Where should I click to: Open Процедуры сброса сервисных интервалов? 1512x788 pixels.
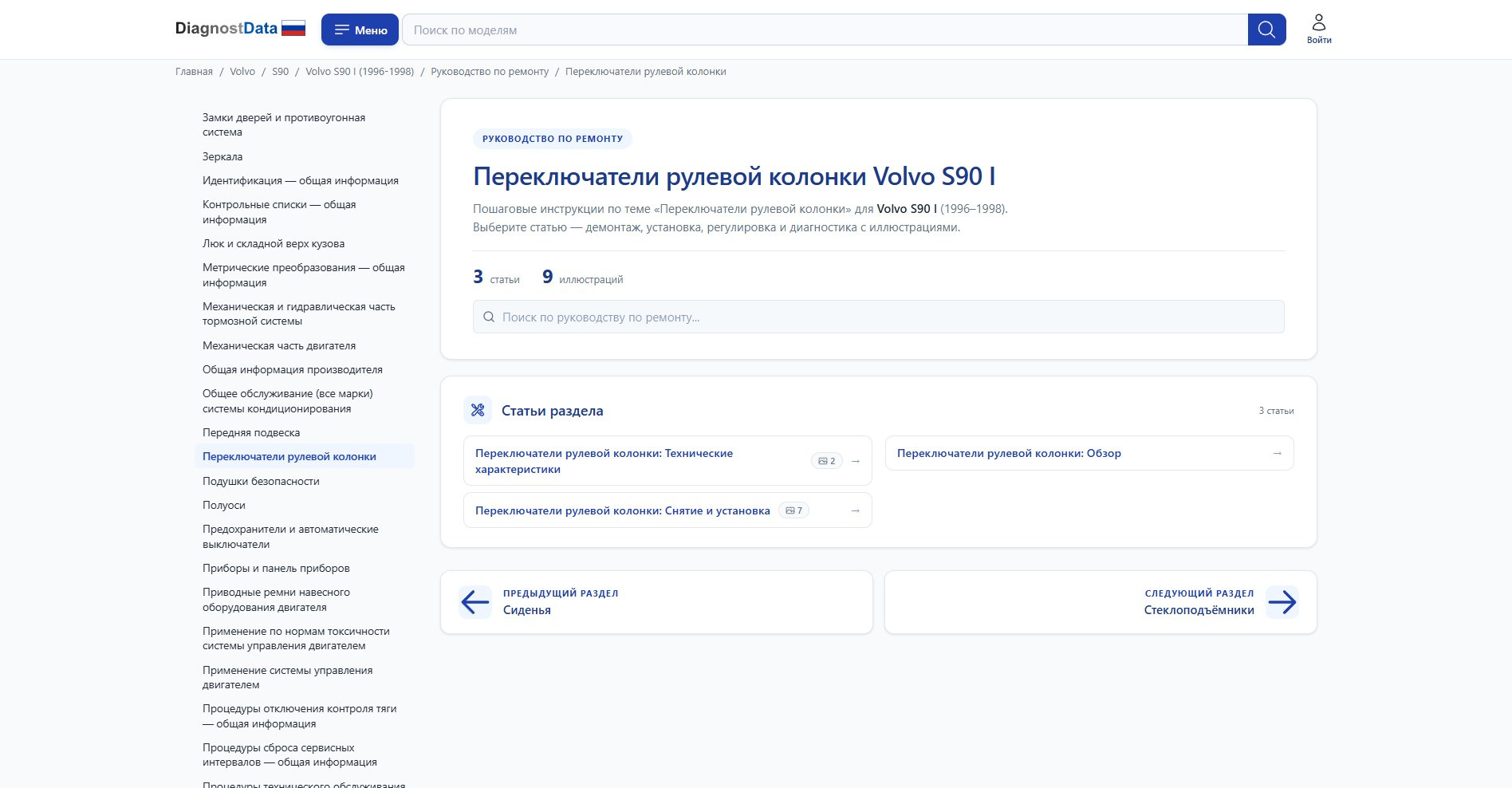(304, 755)
